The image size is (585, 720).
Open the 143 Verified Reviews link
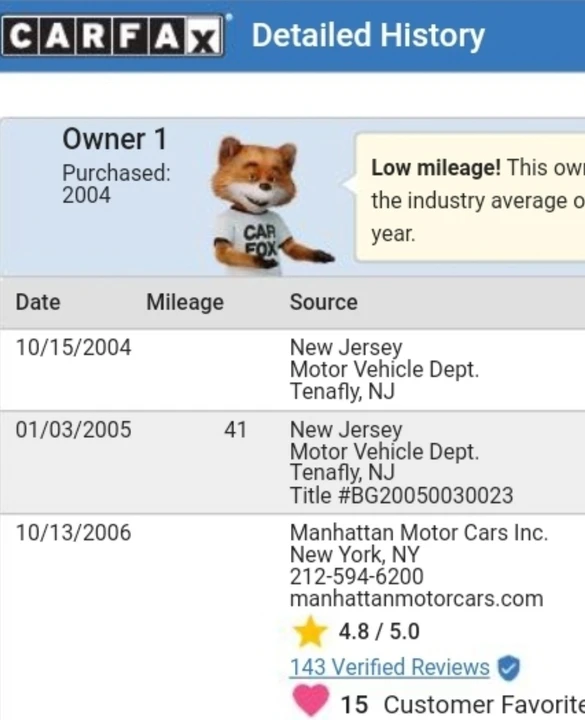pyautogui.click(x=389, y=667)
